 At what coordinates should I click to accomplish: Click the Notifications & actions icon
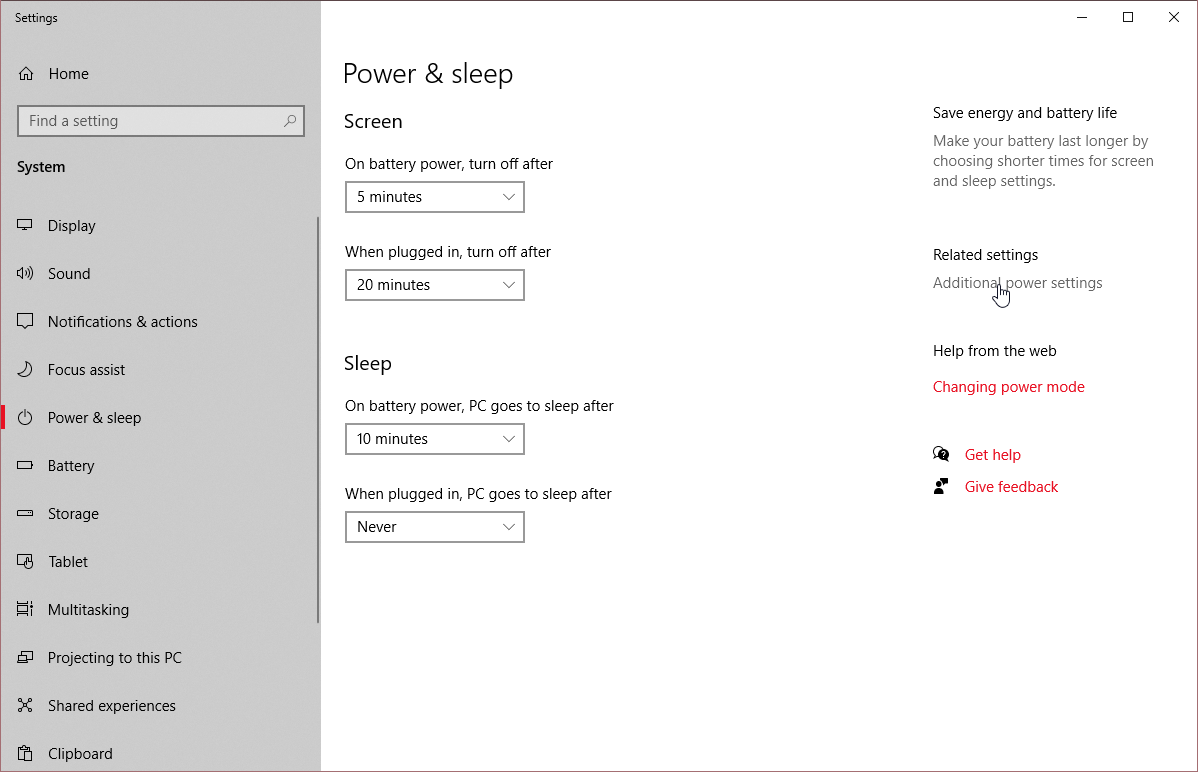[24, 321]
